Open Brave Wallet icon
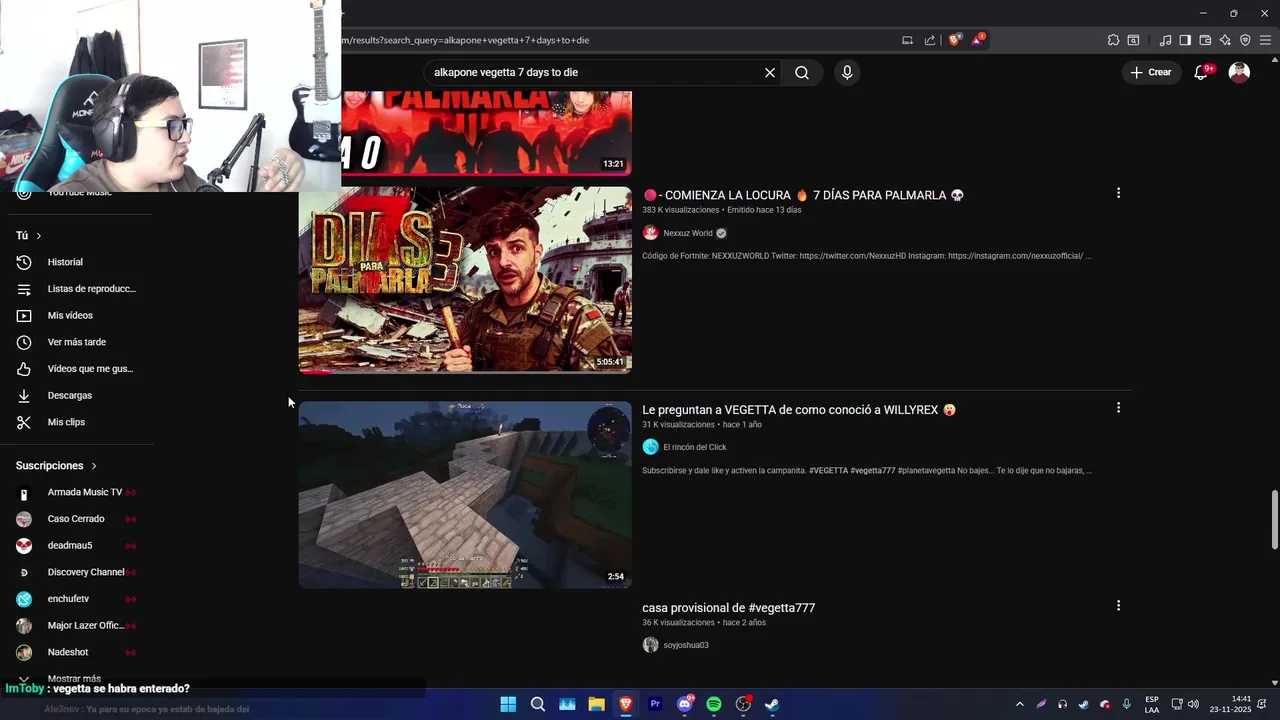 coord(1205,40)
